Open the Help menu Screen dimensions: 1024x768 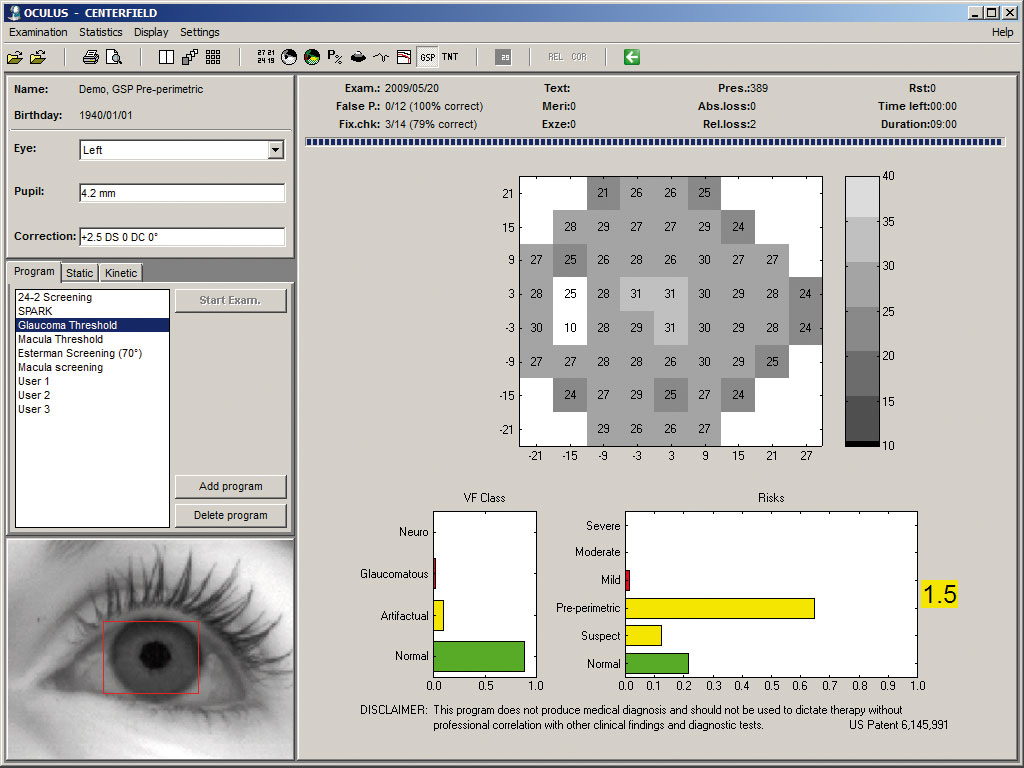click(1002, 32)
